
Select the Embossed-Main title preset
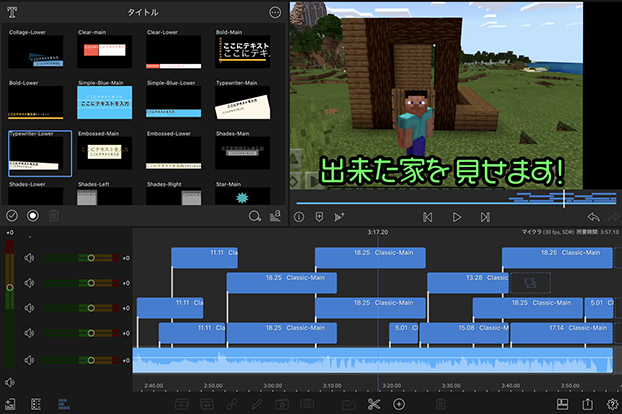click(105, 150)
